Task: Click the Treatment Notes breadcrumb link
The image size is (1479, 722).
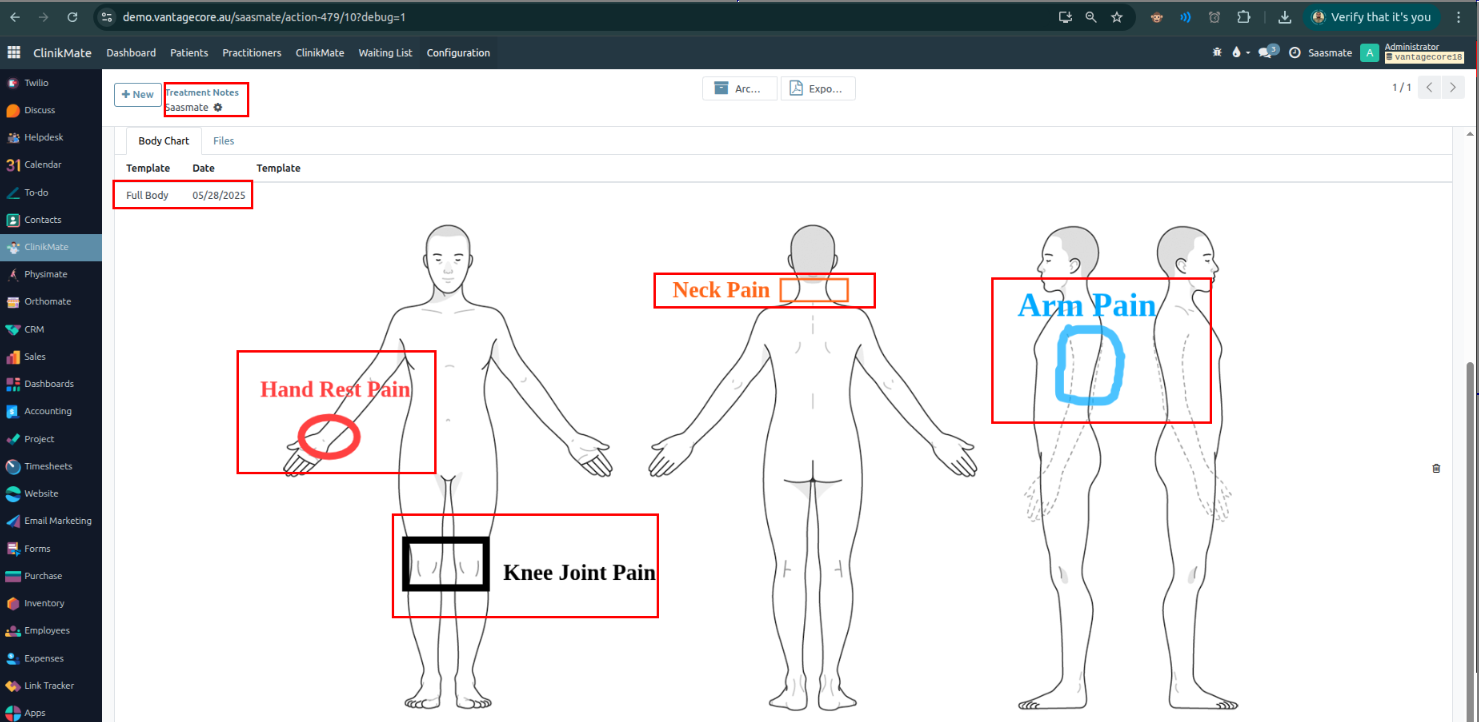Action: click(x=201, y=92)
